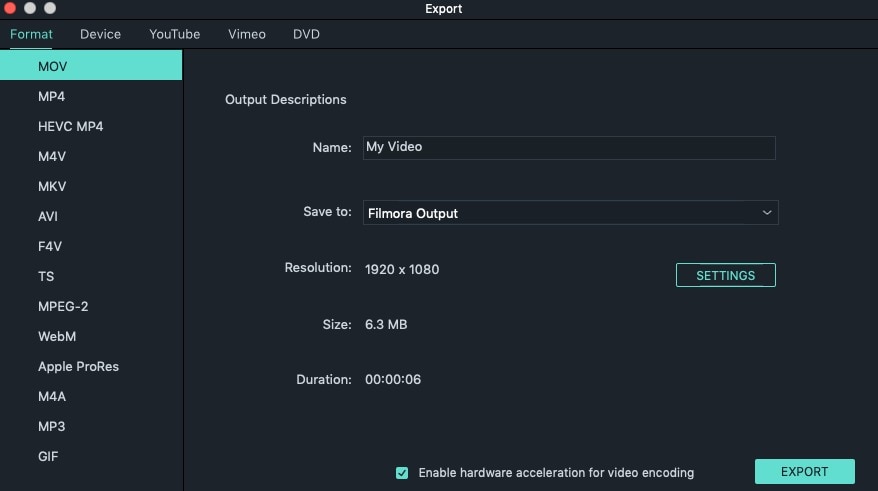Expand the Save to dropdown arrow
This screenshot has width=878, height=491.
(x=767, y=213)
